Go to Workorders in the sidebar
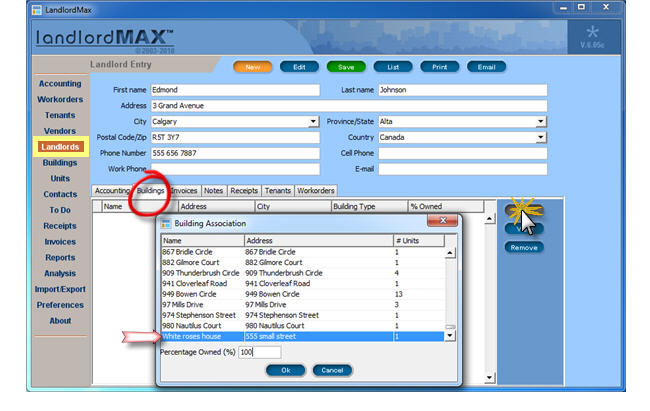Screen dimensions: 650x411 (60, 100)
